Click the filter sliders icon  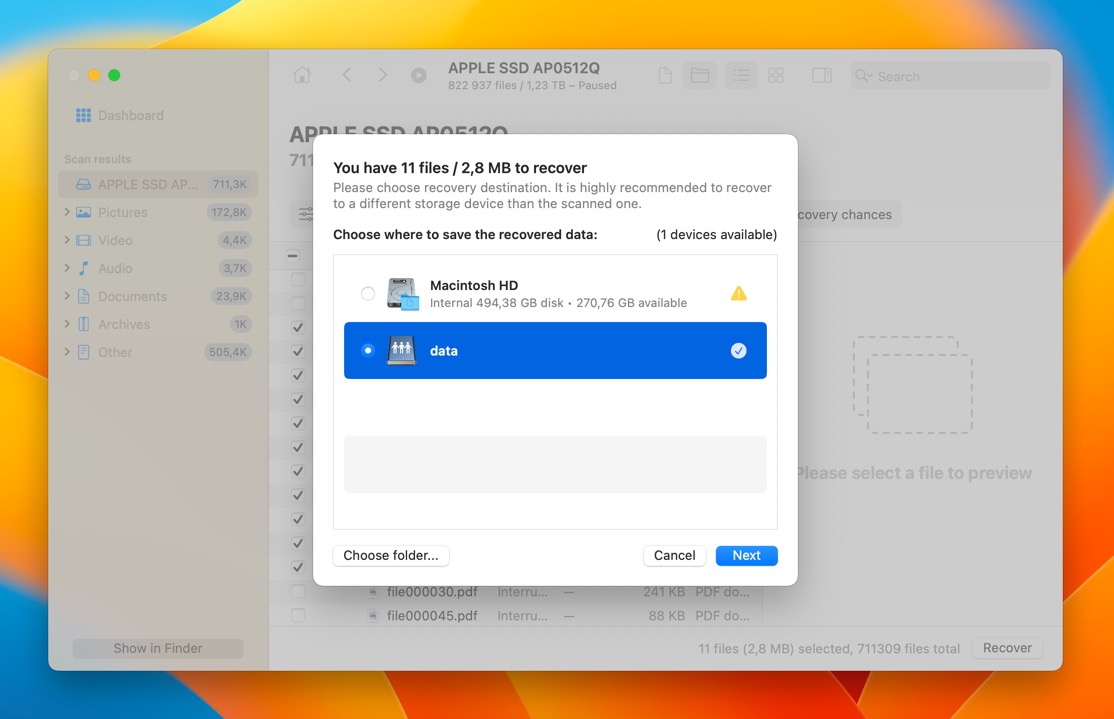(x=305, y=215)
